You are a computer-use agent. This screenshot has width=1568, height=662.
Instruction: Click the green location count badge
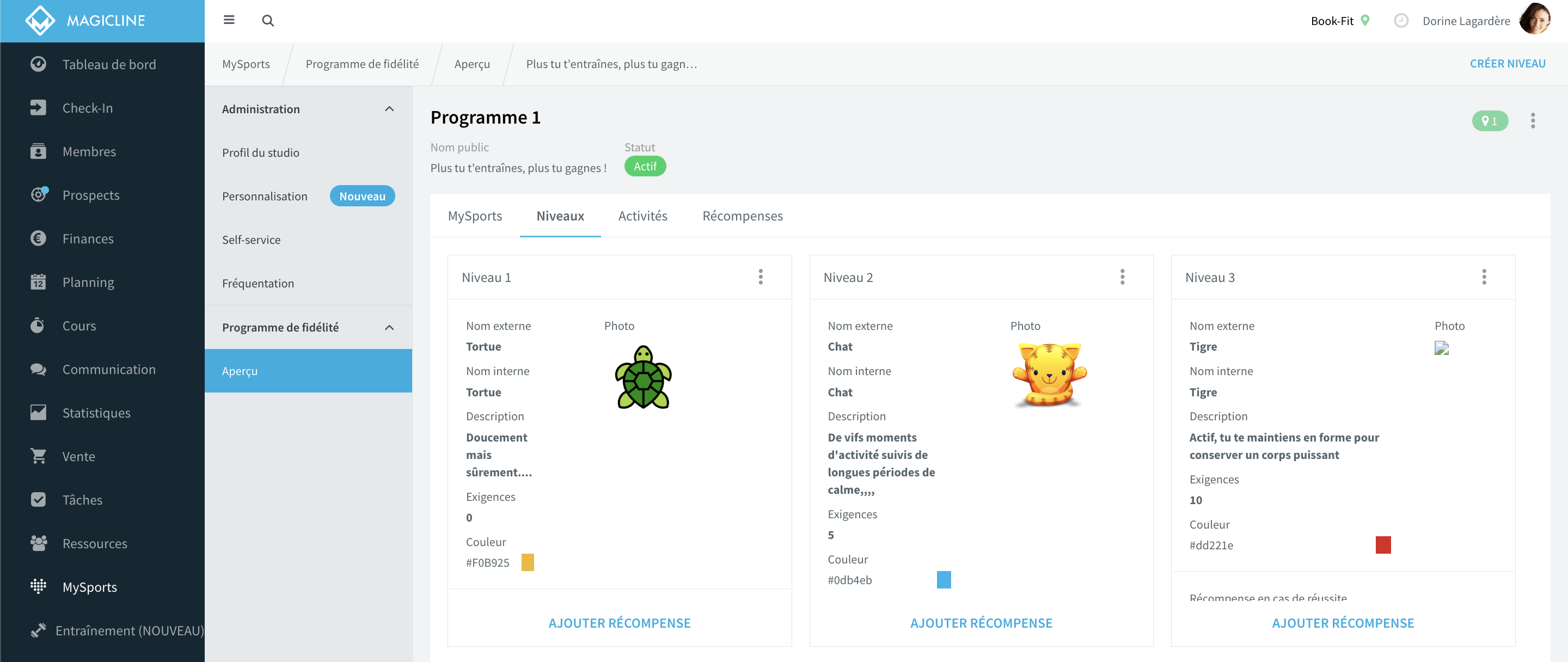pos(1490,121)
